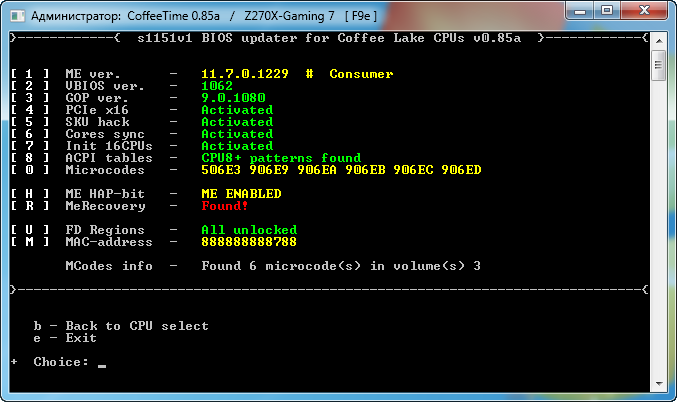Viewport: 677px width, 402px height.
Task: Click the scrollbar up arrow
Action: point(659,41)
